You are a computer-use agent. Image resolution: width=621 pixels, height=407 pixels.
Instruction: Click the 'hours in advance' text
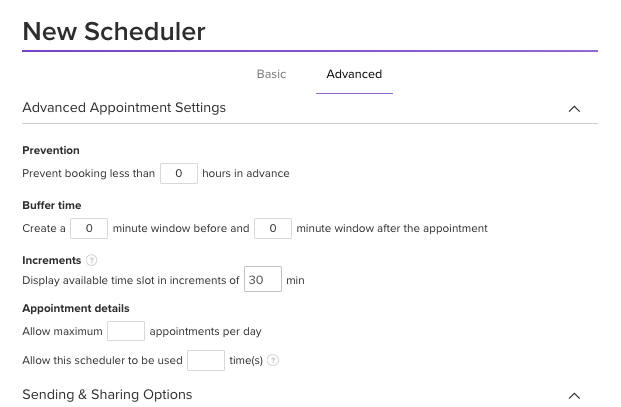(246, 173)
